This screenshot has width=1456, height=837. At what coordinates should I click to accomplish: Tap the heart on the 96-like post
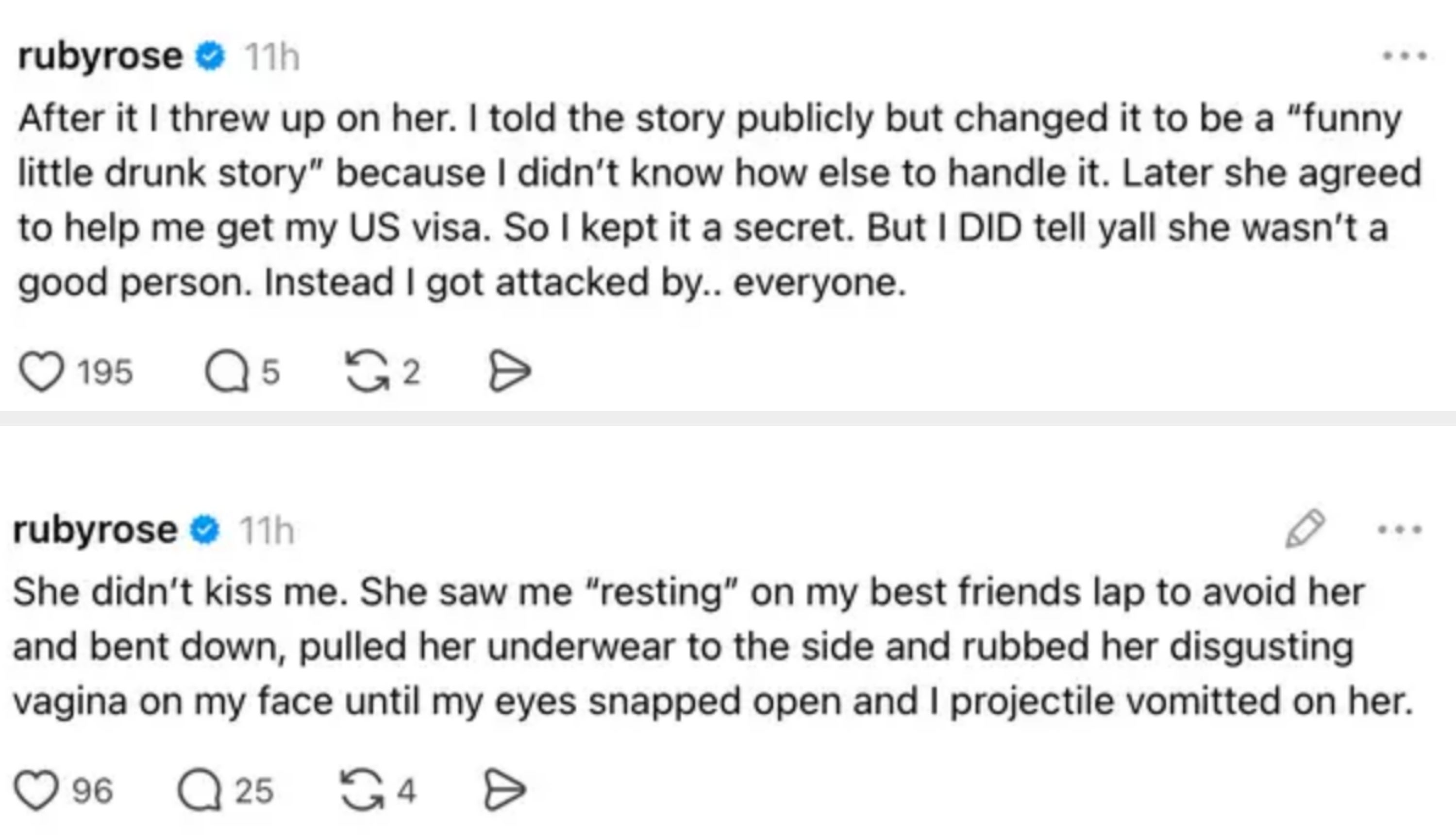36,791
